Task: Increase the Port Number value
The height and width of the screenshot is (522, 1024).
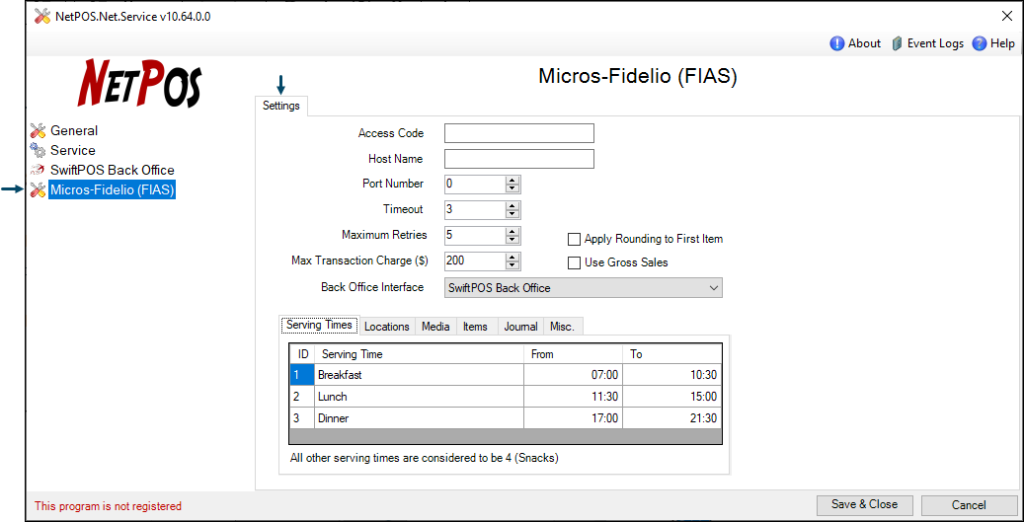Action: tap(513, 180)
